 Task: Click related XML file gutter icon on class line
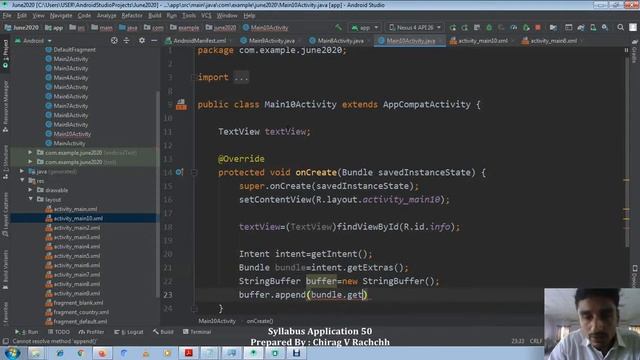point(181,104)
